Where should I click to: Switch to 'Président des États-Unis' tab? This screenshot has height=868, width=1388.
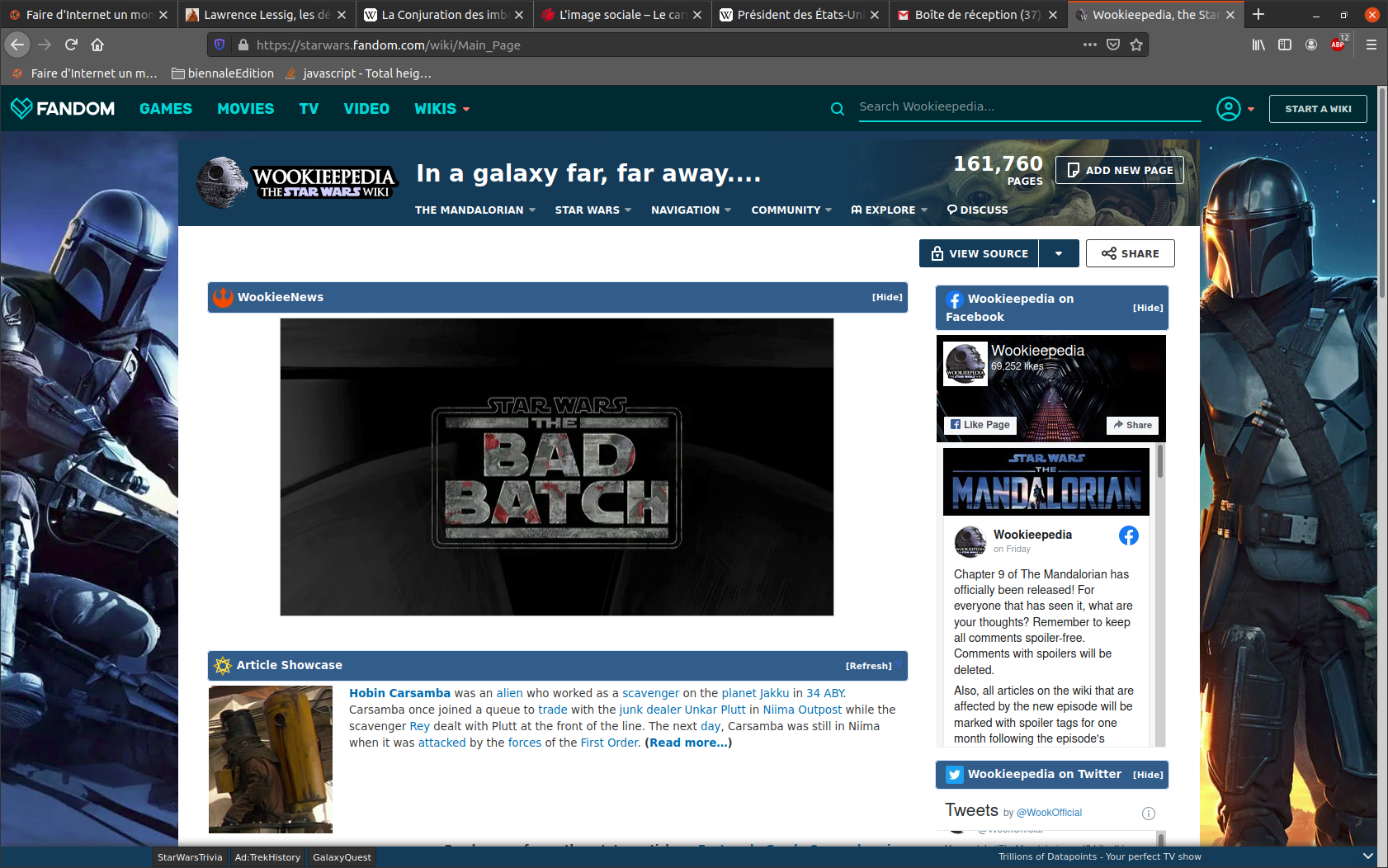coord(800,15)
